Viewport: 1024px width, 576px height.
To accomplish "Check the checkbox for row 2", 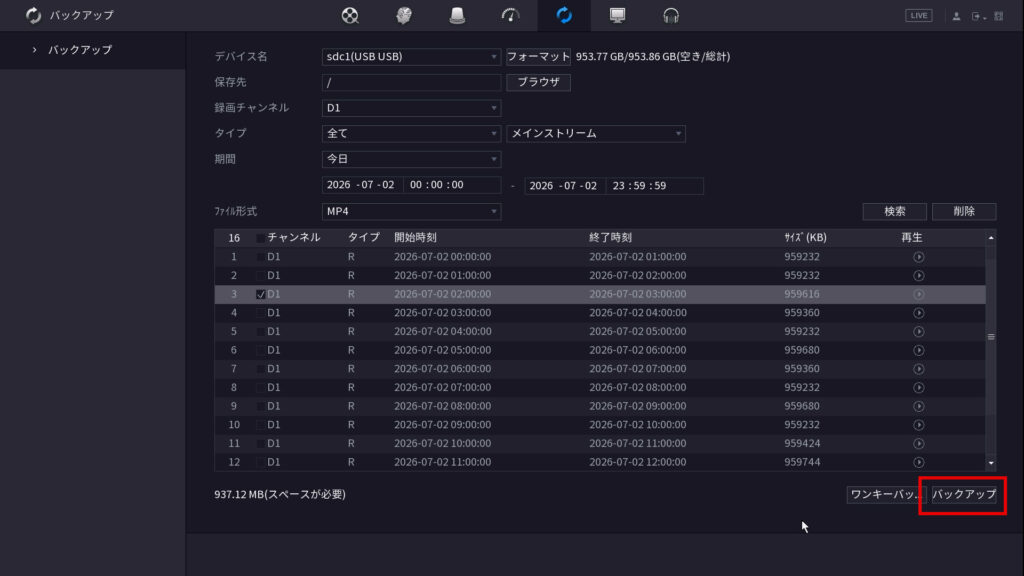I will 261,276.
